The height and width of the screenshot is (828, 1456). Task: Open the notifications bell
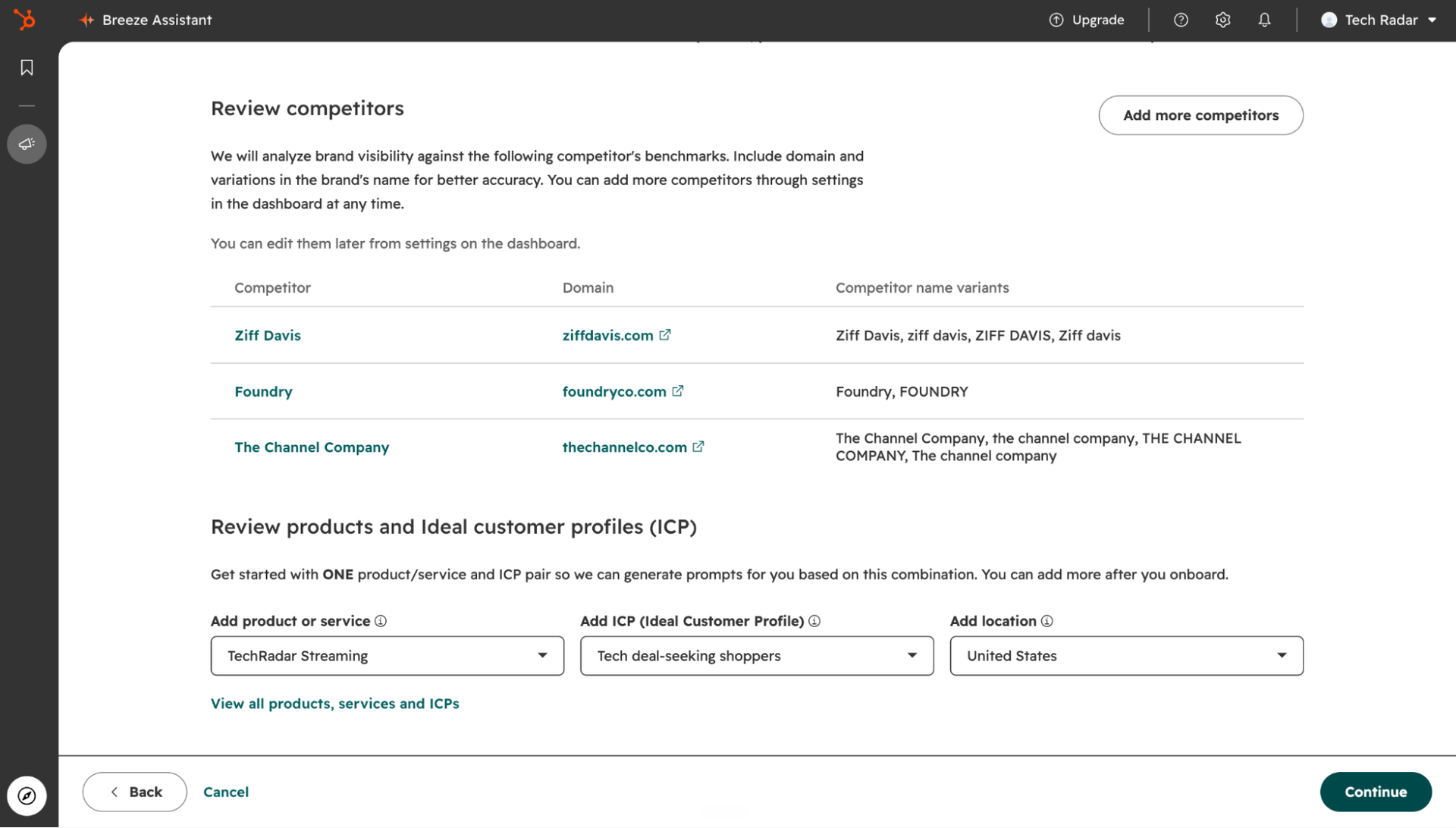pyautogui.click(x=1264, y=20)
